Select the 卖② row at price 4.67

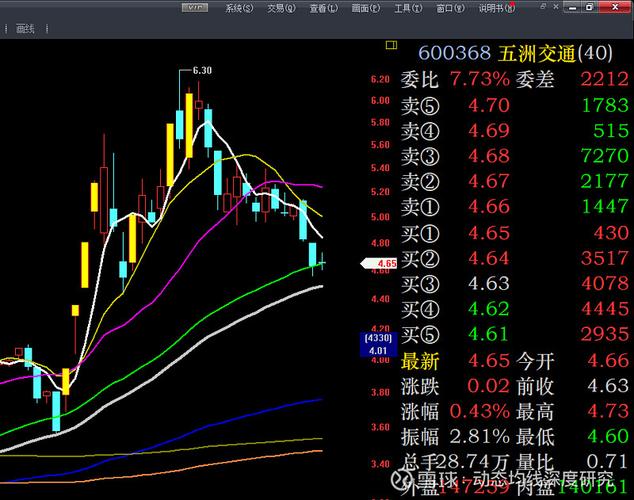point(515,181)
